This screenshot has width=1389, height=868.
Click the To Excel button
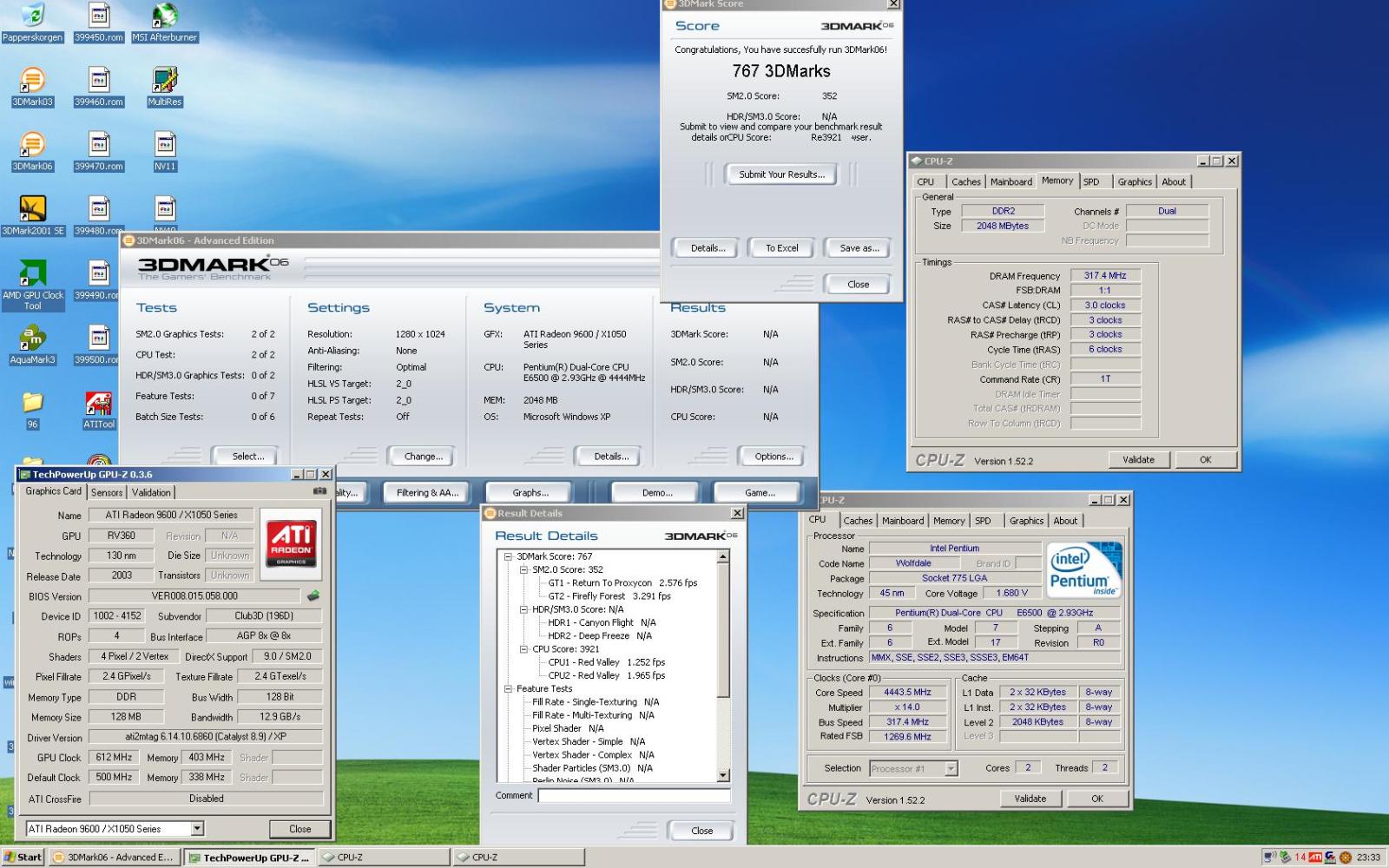(x=781, y=248)
